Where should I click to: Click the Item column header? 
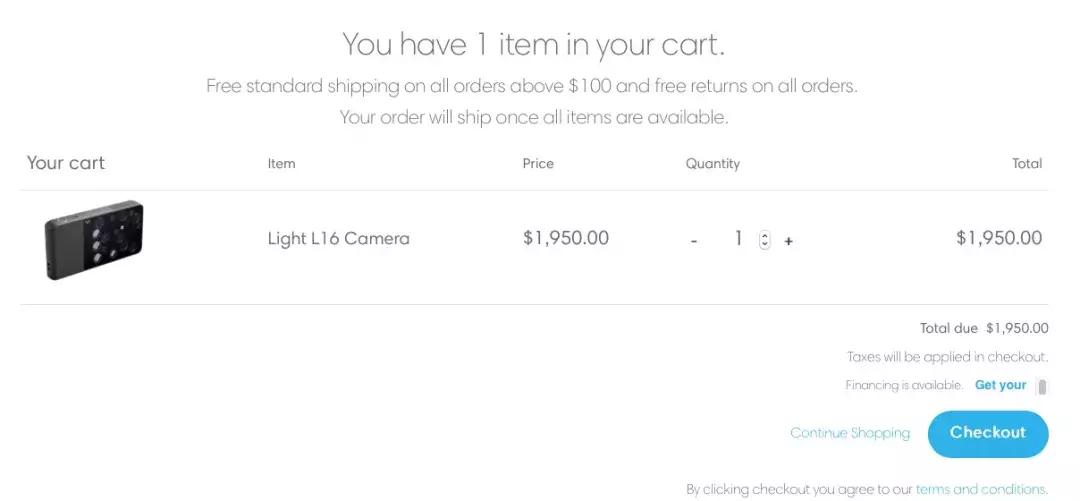coord(281,164)
